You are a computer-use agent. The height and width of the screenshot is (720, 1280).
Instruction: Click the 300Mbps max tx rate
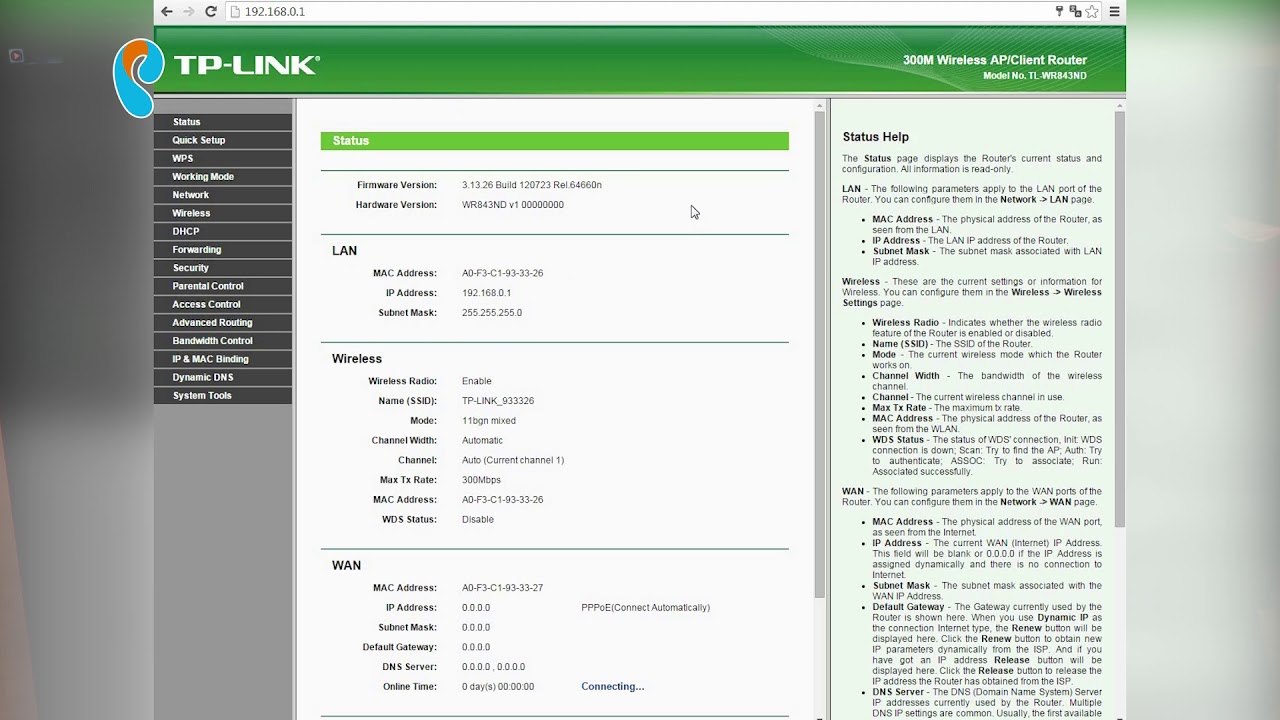pyautogui.click(x=481, y=480)
